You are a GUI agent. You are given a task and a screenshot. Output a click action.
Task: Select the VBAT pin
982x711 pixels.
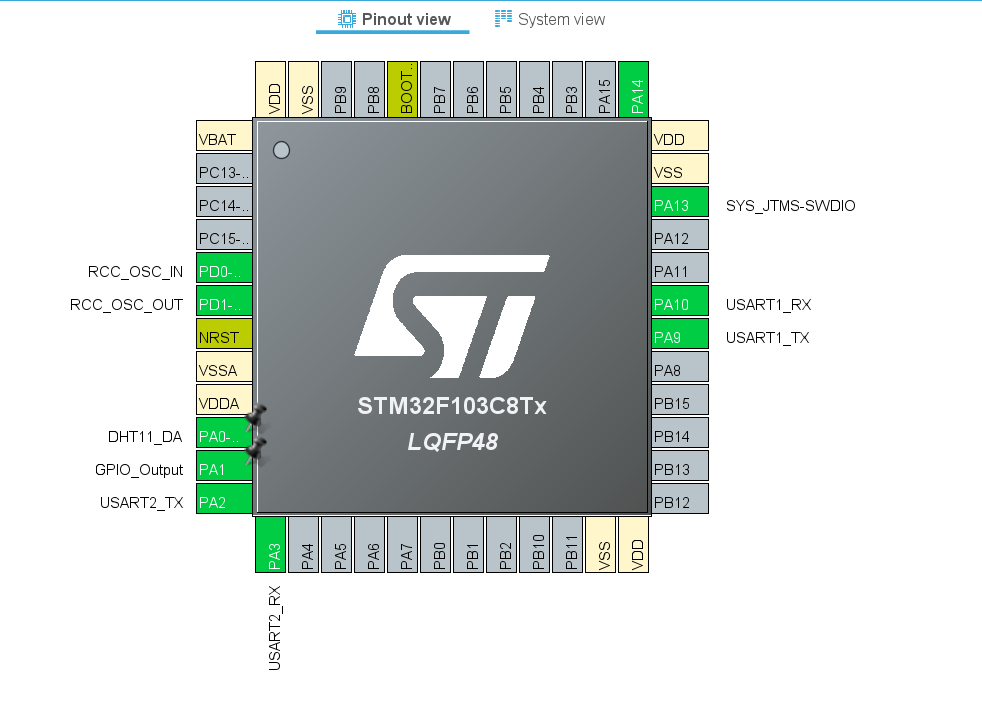pos(224,136)
